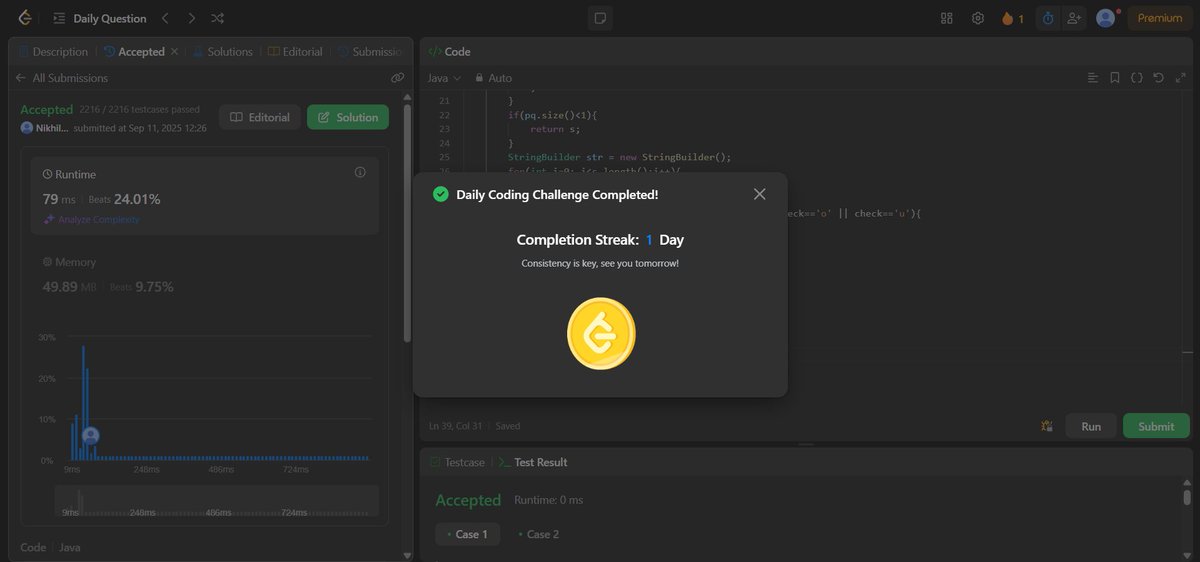Click the left panel vertical scrollbar
Image resolution: width=1200 pixels, height=562 pixels.
tap(407, 222)
